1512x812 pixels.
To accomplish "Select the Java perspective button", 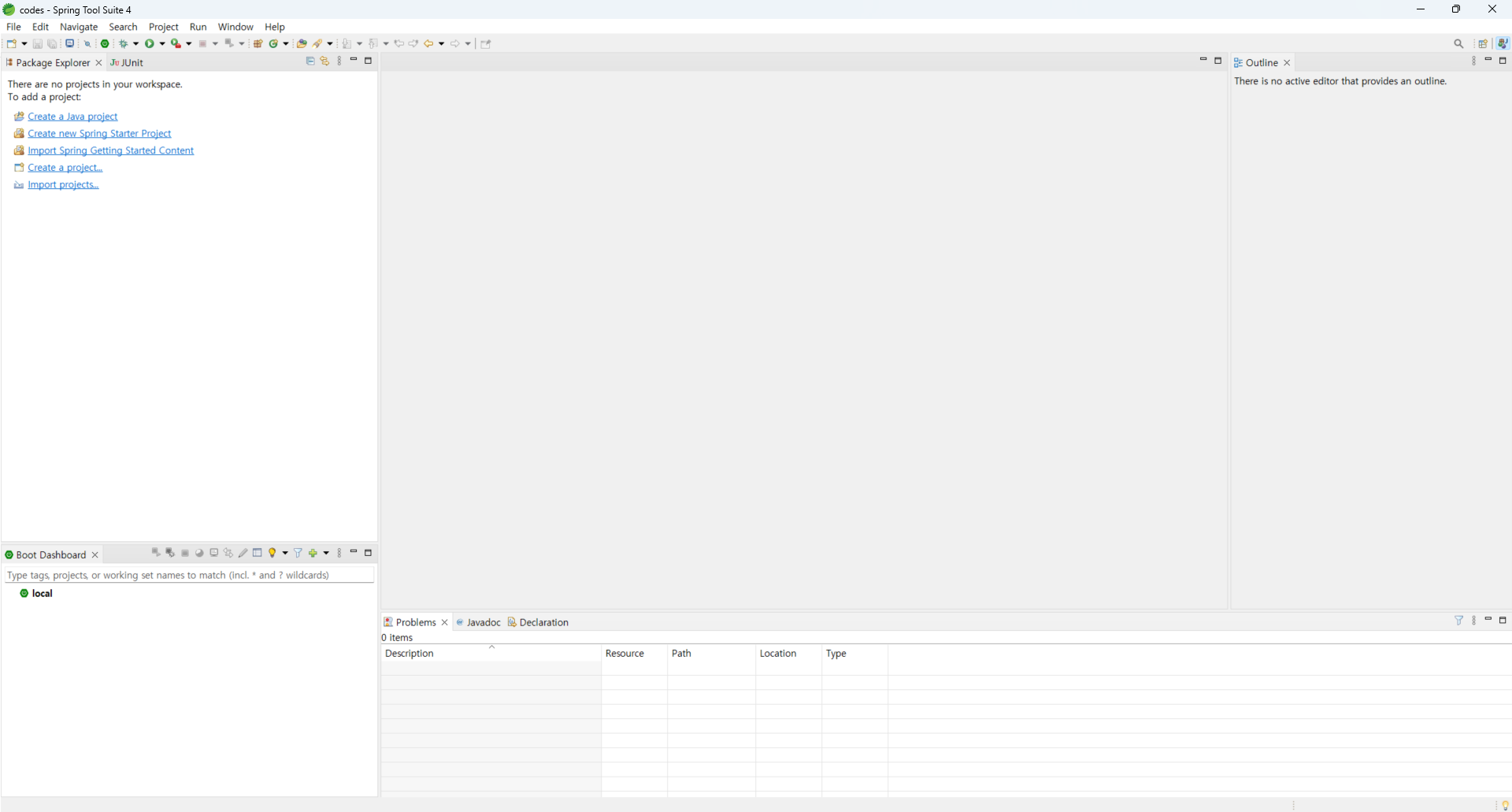I will tap(1503, 44).
